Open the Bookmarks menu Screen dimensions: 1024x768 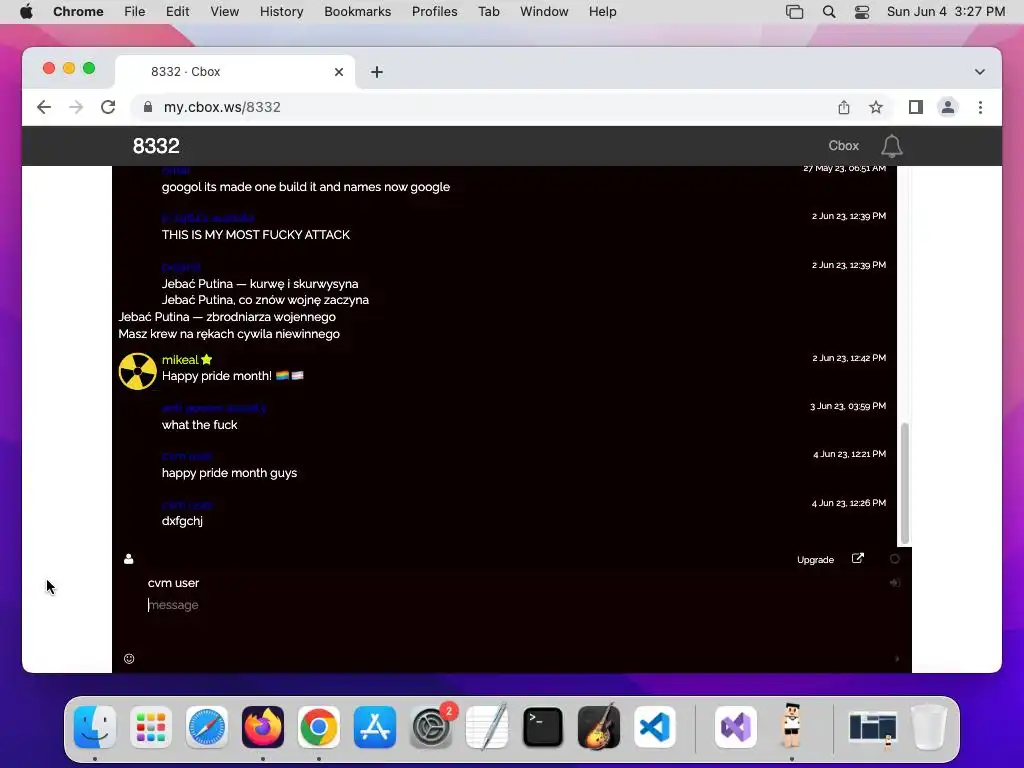coord(357,12)
